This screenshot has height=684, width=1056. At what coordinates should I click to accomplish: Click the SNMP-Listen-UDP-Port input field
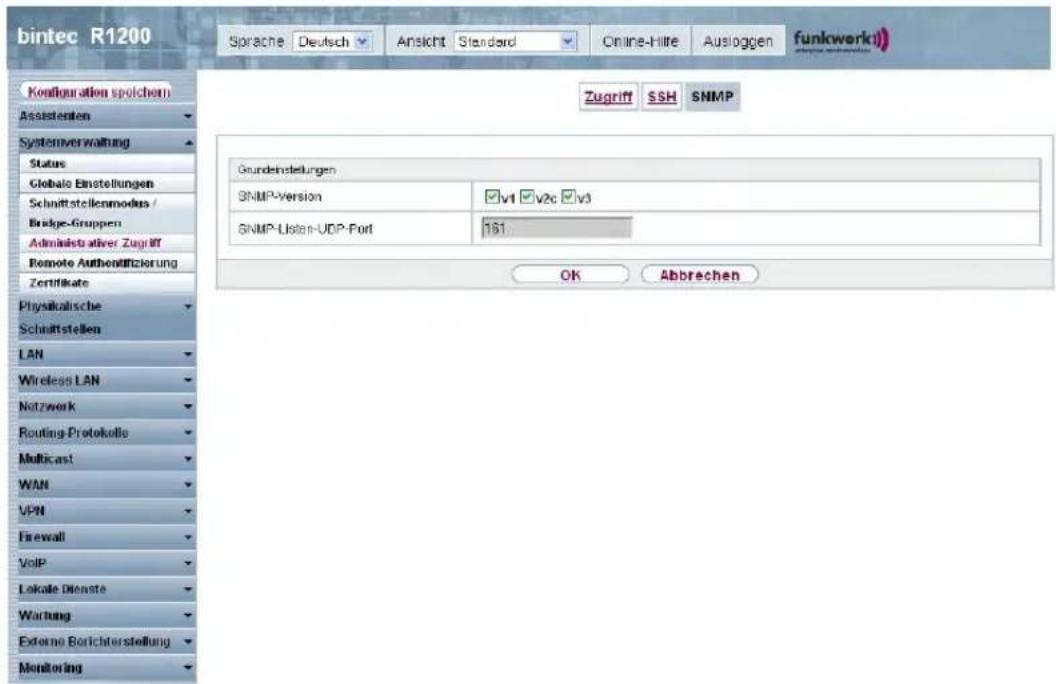[556, 228]
